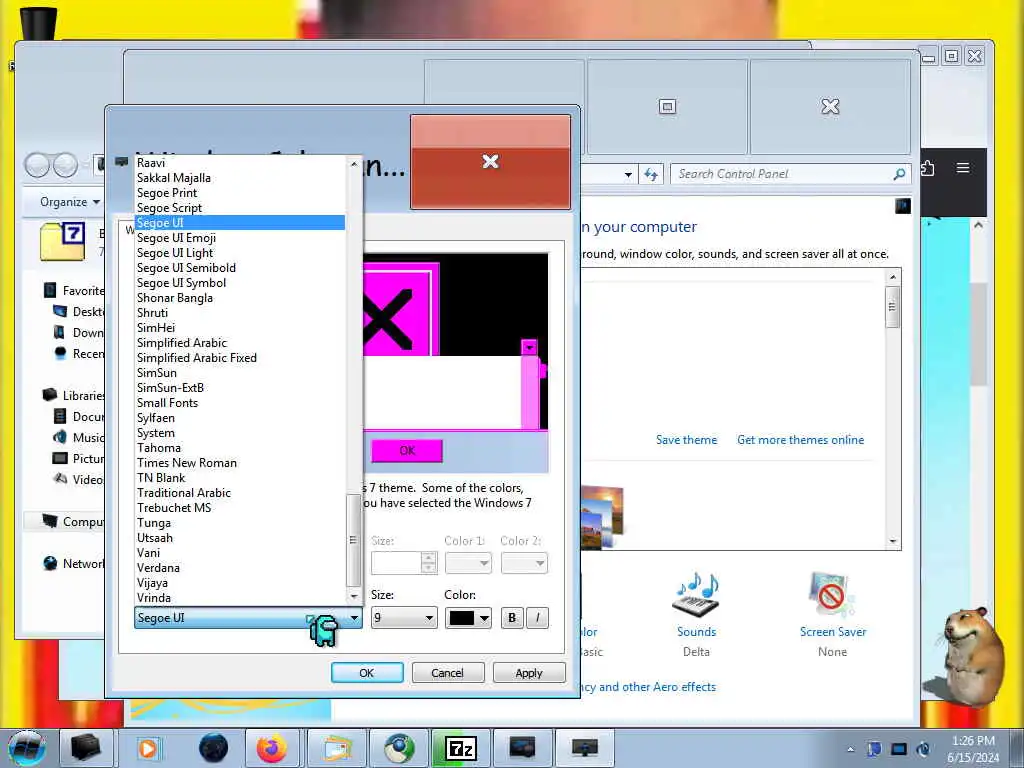Open Firefox from the taskbar
The image size is (1024, 768).
pyautogui.click(x=272, y=748)
